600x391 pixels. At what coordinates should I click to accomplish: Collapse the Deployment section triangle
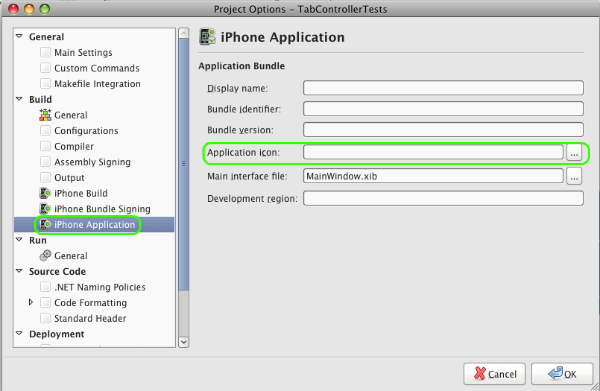(19, 333)
